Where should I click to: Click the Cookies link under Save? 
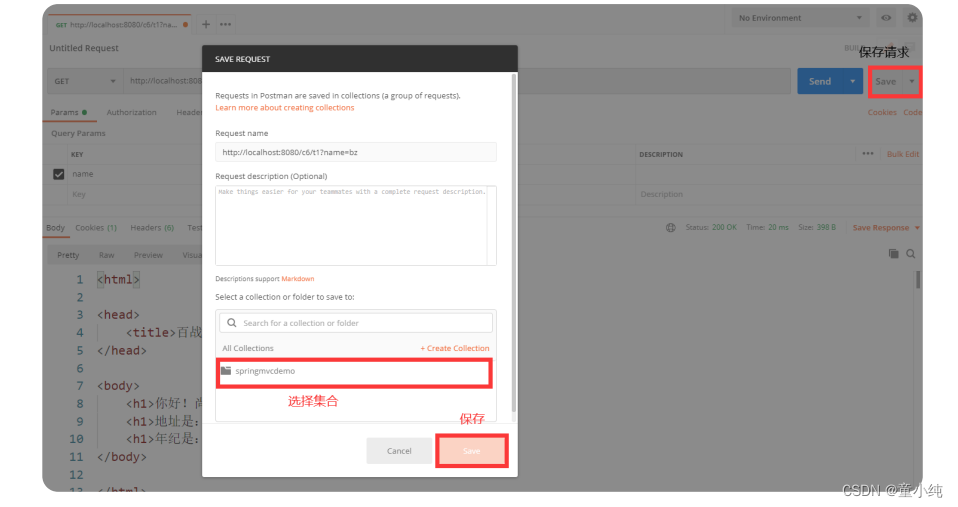pos(882,112)
